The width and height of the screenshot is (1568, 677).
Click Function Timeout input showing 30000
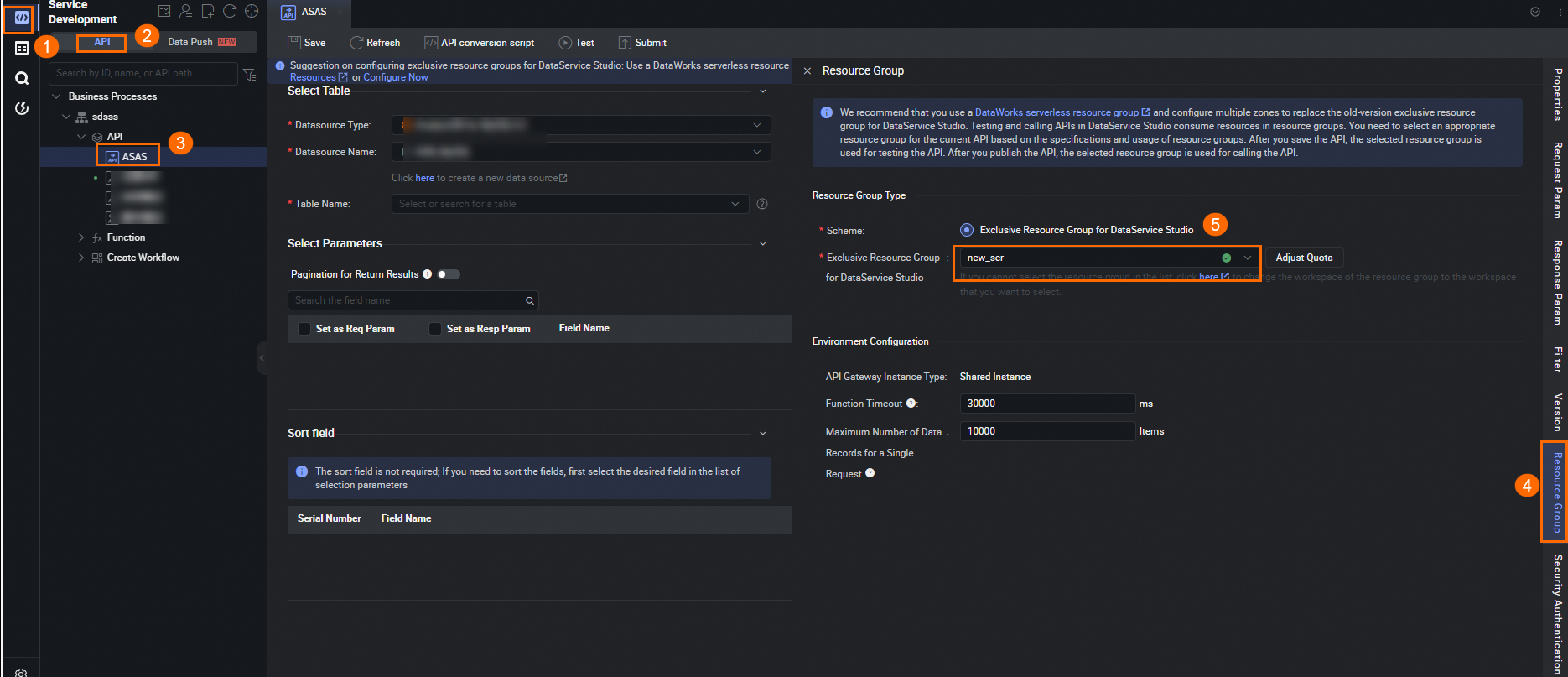pyautogui.click(x=1047, y=404)
